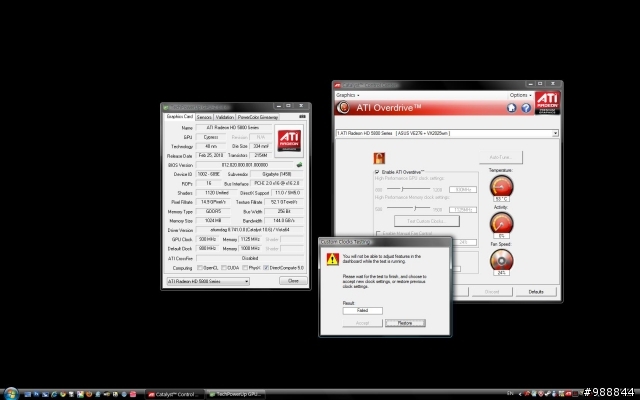Open the Graphics dropdown menu
Screen dimensions: 640x400
click(x=349, y=95)
